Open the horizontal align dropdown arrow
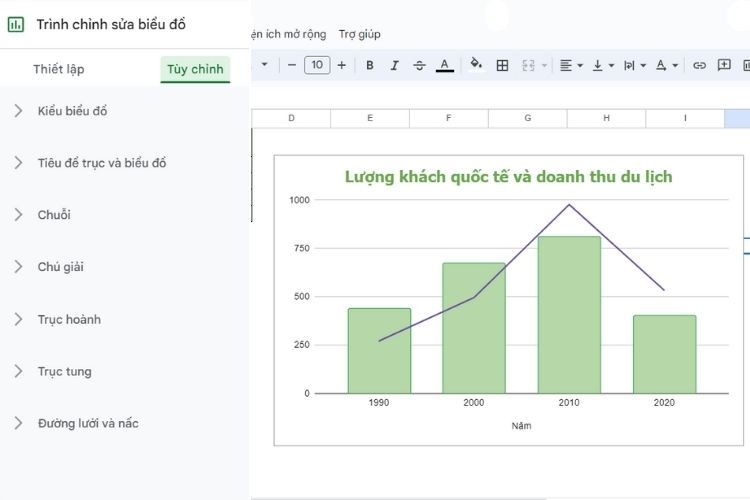This screenshot has height=500, width=750. (x=580, y=66)
